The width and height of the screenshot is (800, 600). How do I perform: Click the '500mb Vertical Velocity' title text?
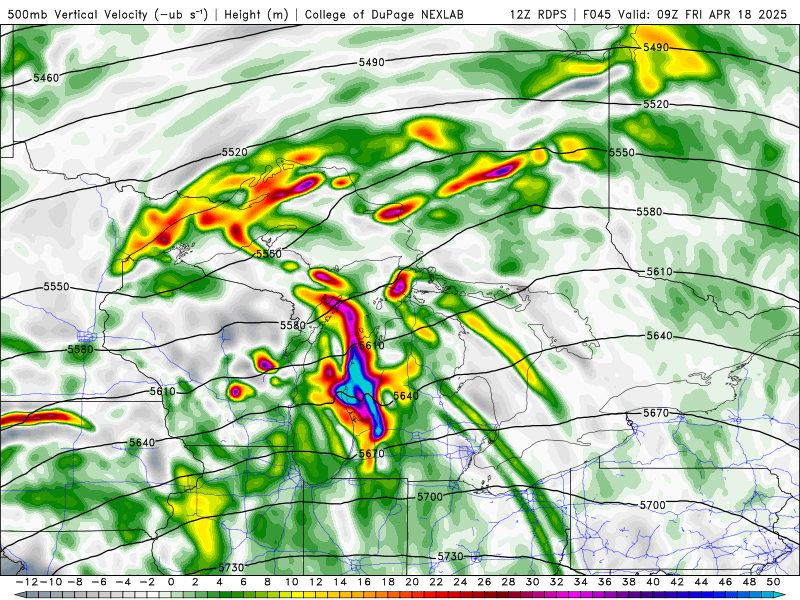click(x=78, y=15)
